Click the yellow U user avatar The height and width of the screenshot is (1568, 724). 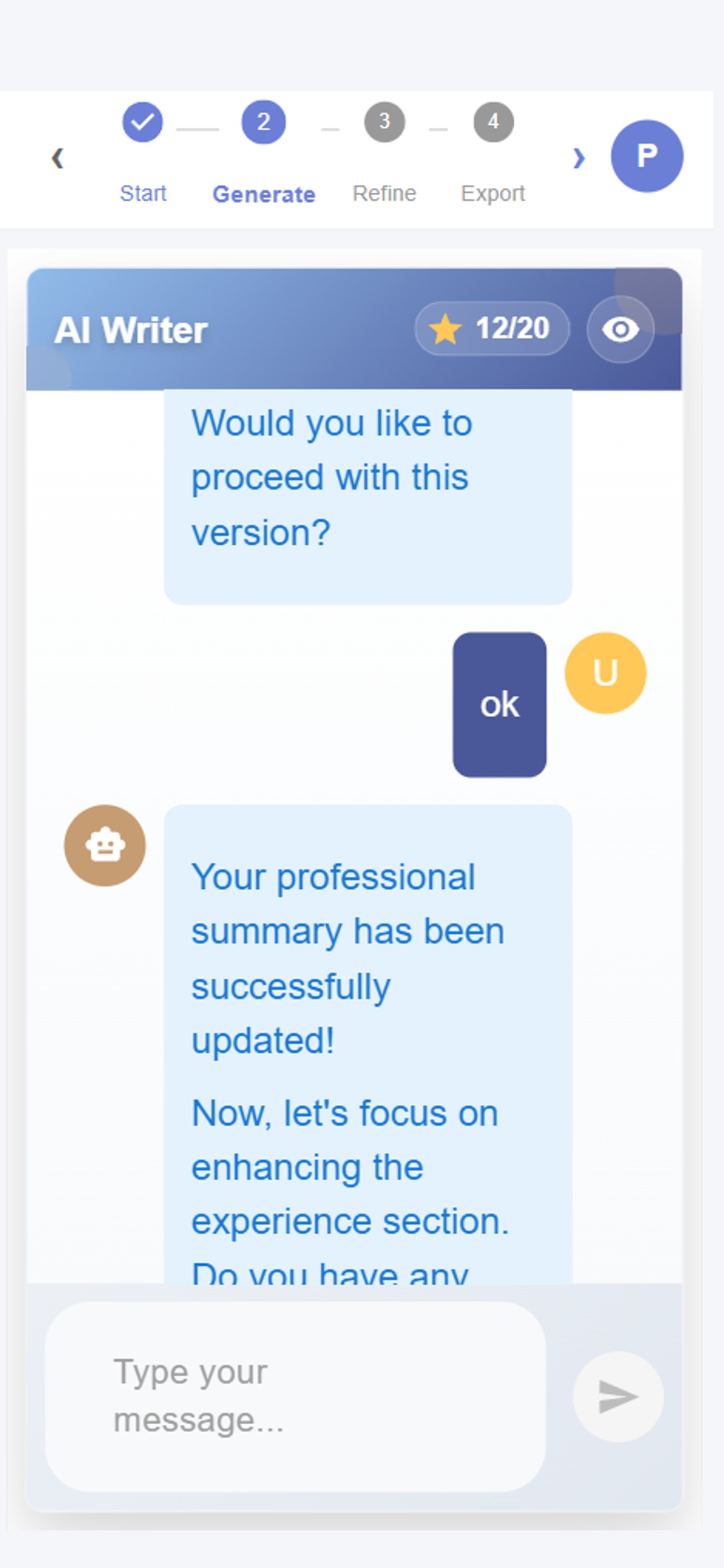click(x=605, y=673)
